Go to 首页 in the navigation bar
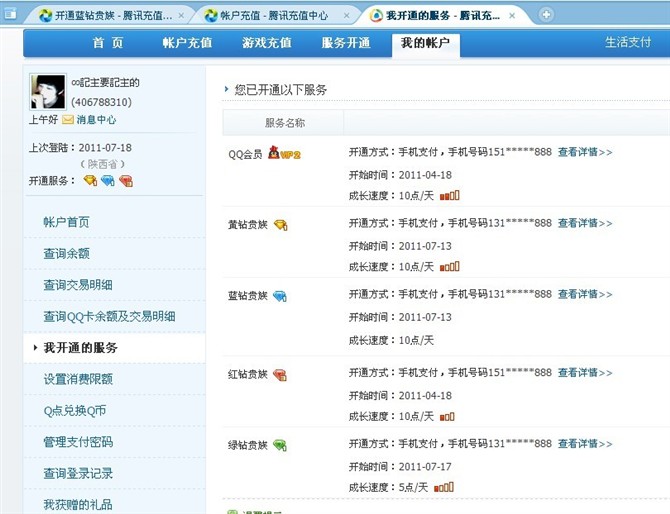The height and width of the screenshot is (514, 670). [108, 43]
